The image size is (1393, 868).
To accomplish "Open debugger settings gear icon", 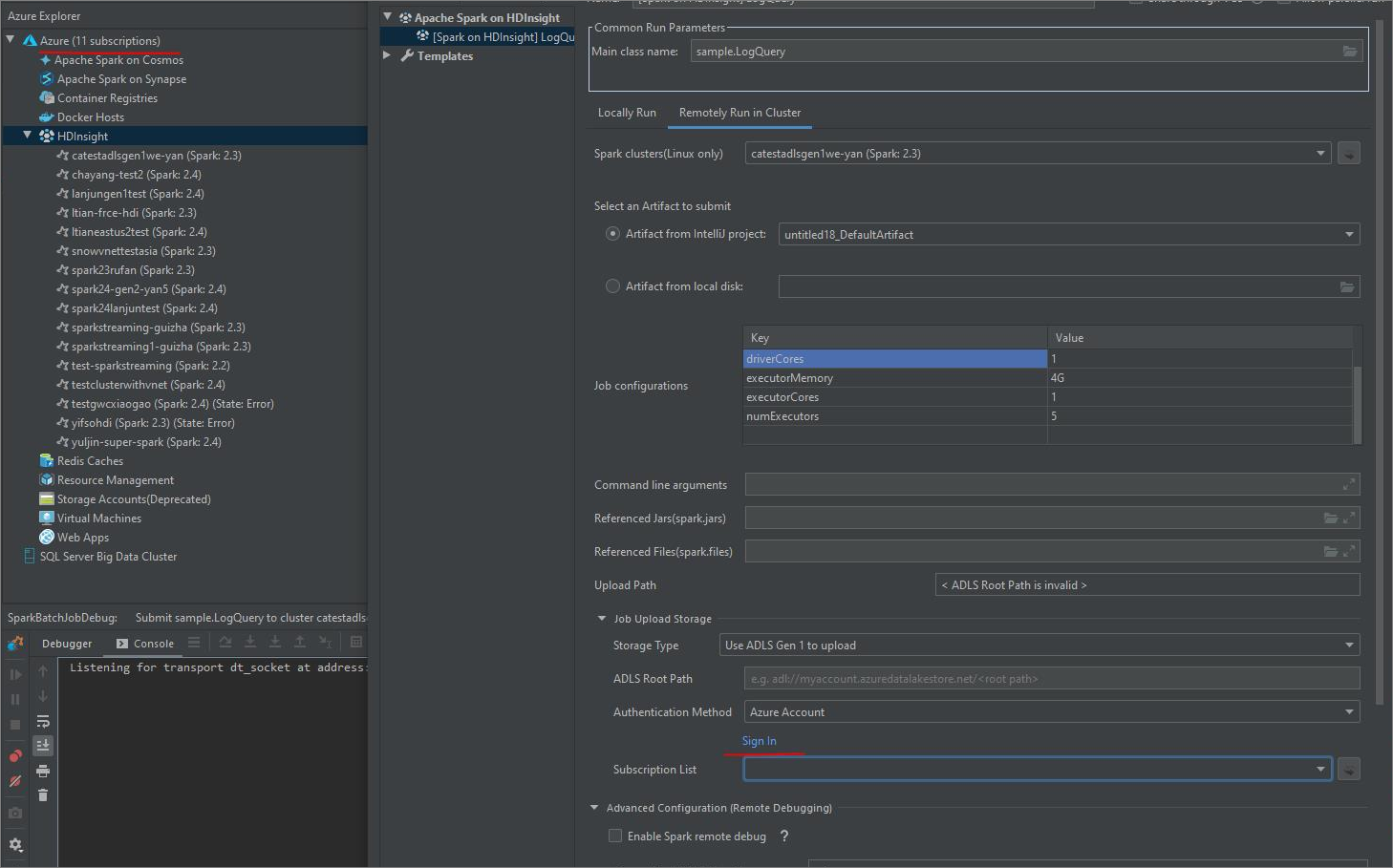I will click(15, 844).
